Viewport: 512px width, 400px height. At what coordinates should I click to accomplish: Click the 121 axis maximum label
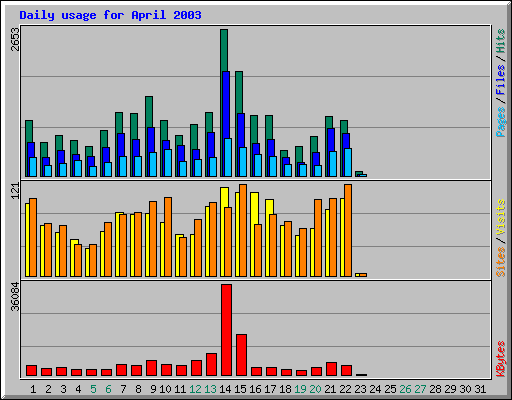15,191
